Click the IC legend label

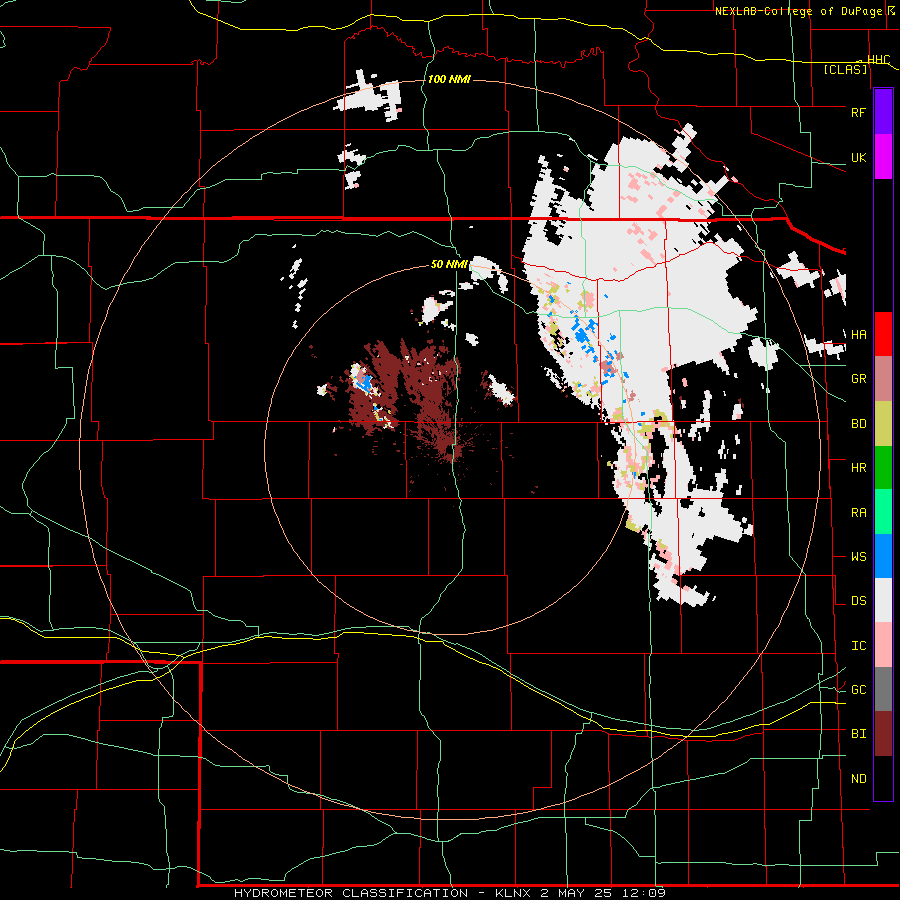(x=858, y=646)
